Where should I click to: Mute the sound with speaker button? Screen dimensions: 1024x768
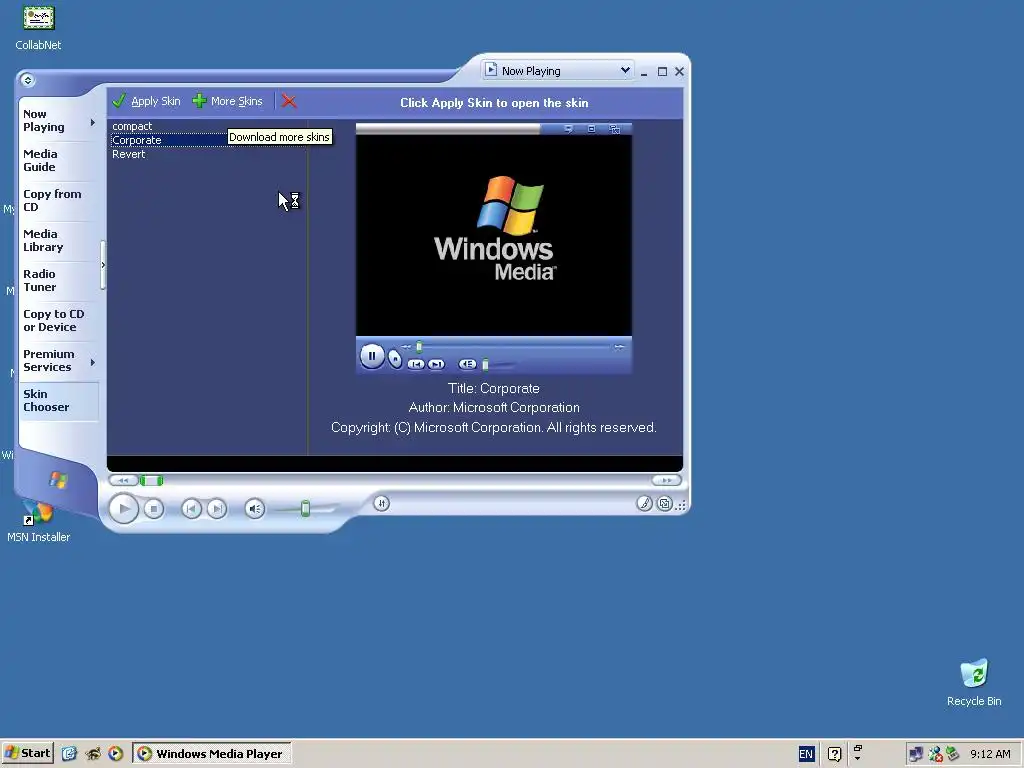(x=255, y=509)
